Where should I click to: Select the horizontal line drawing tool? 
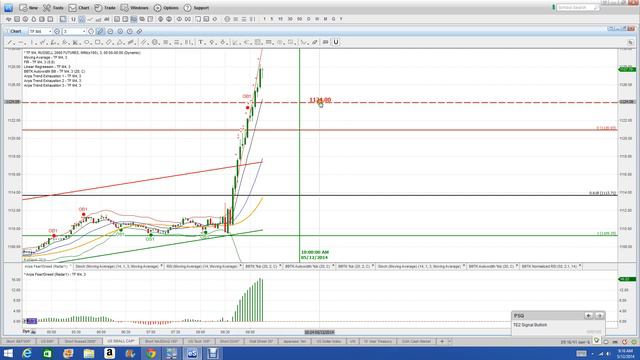click(x=21, y=42)
